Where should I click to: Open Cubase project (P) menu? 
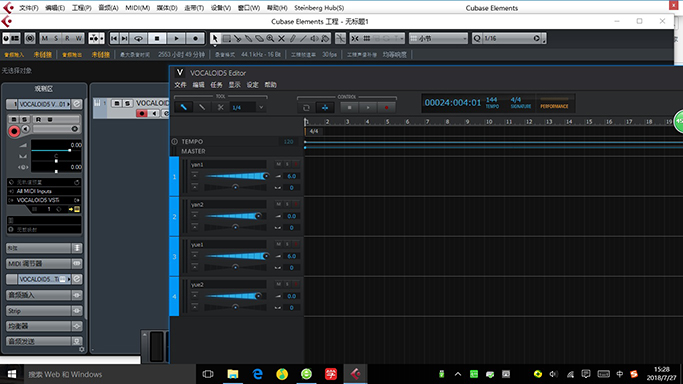81,8
